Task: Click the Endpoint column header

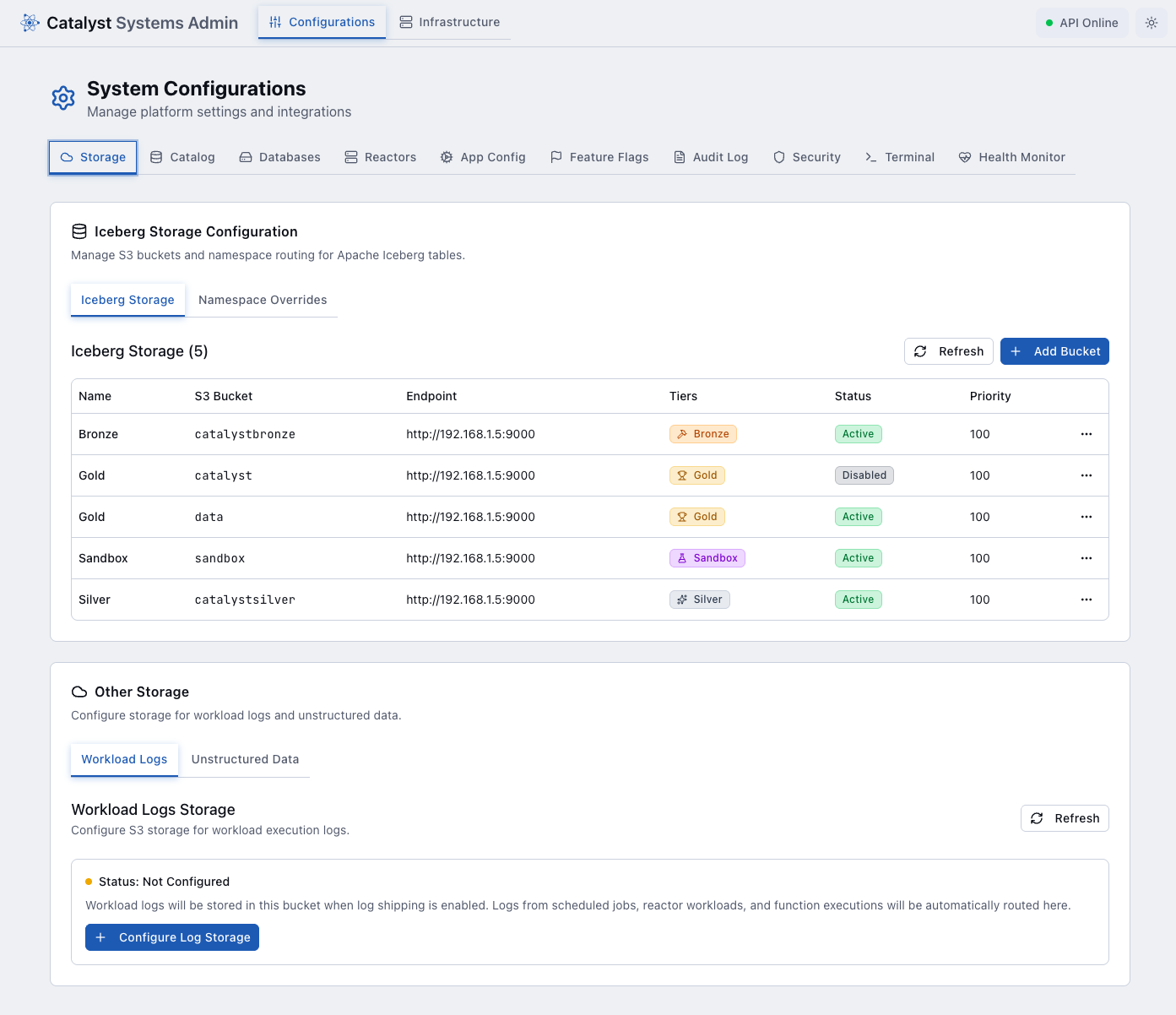Action: pos(431,396)
